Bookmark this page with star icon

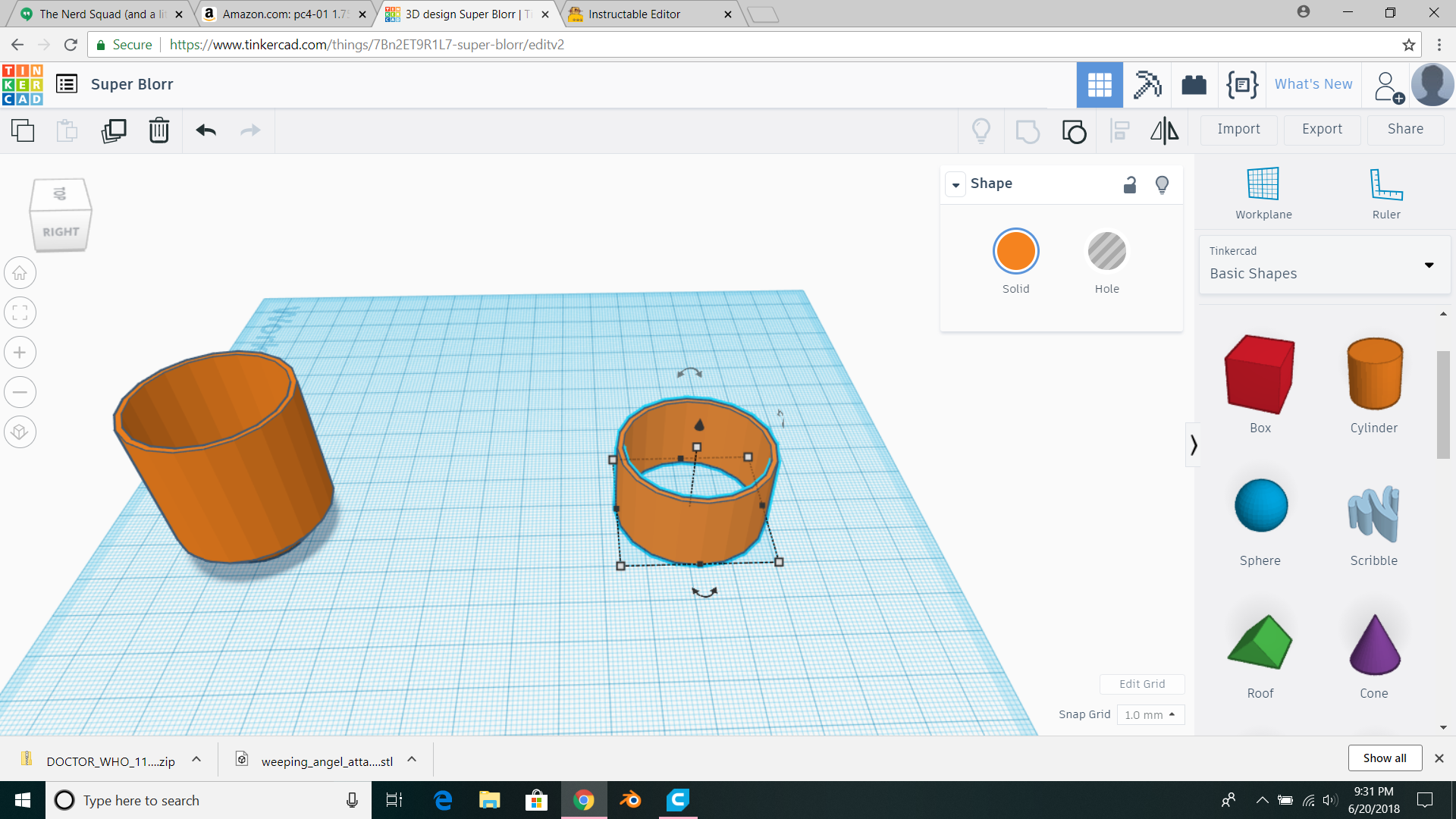pyautogui.click(x=1409, y=45)
